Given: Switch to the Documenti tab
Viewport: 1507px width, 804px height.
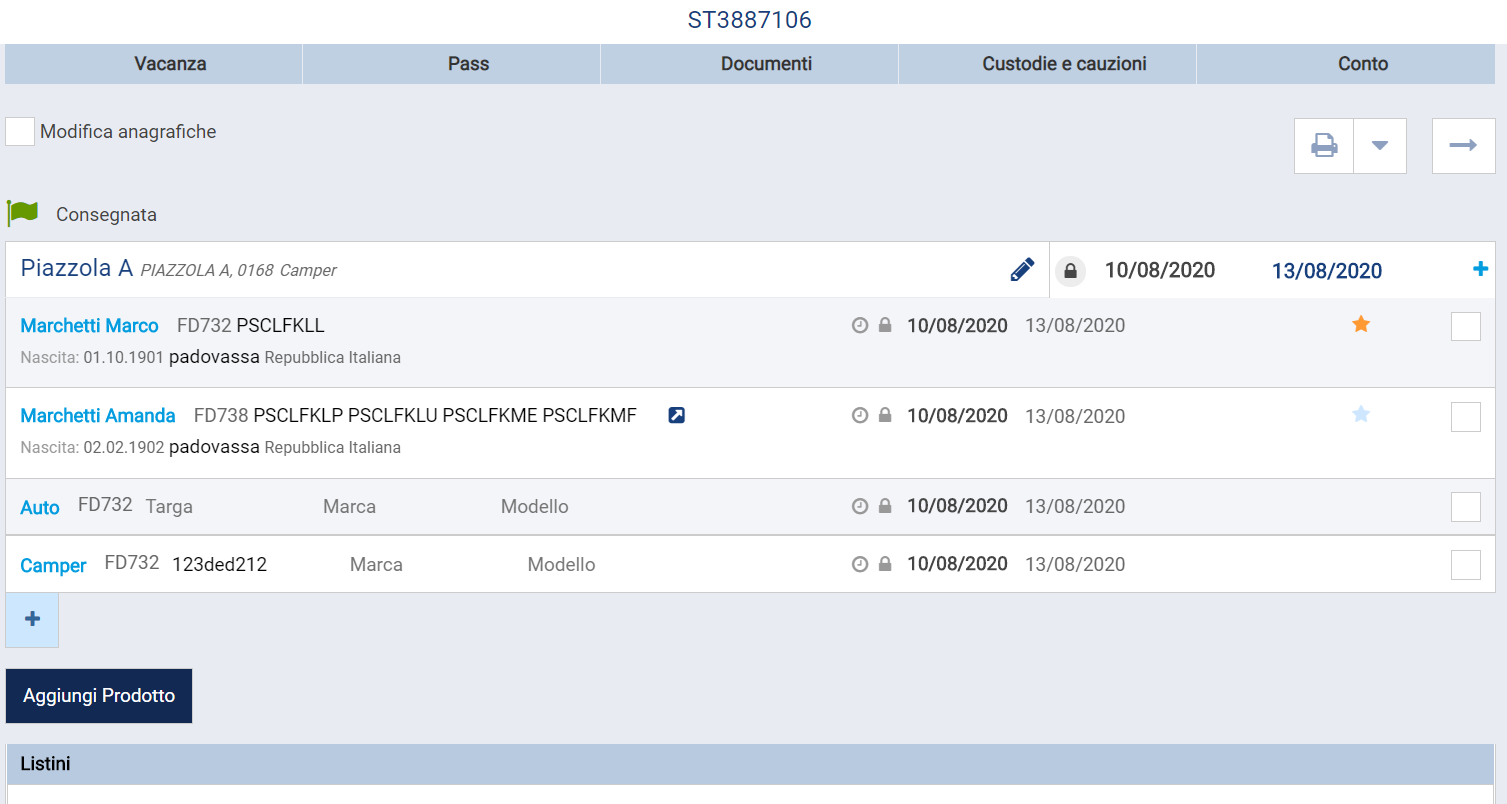Looking at the screenshot, I should click(766, 64).
